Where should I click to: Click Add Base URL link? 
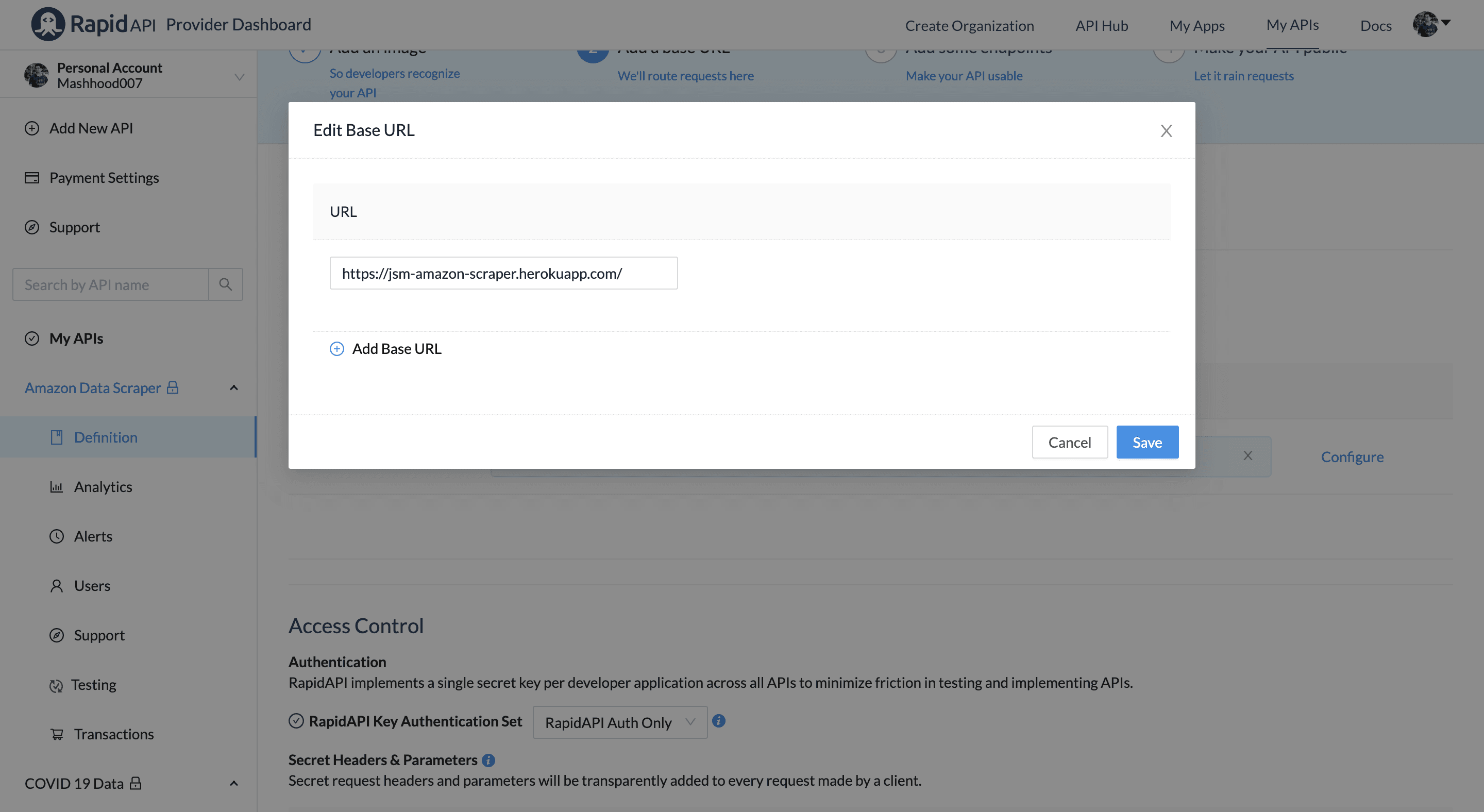pos(396,348)
